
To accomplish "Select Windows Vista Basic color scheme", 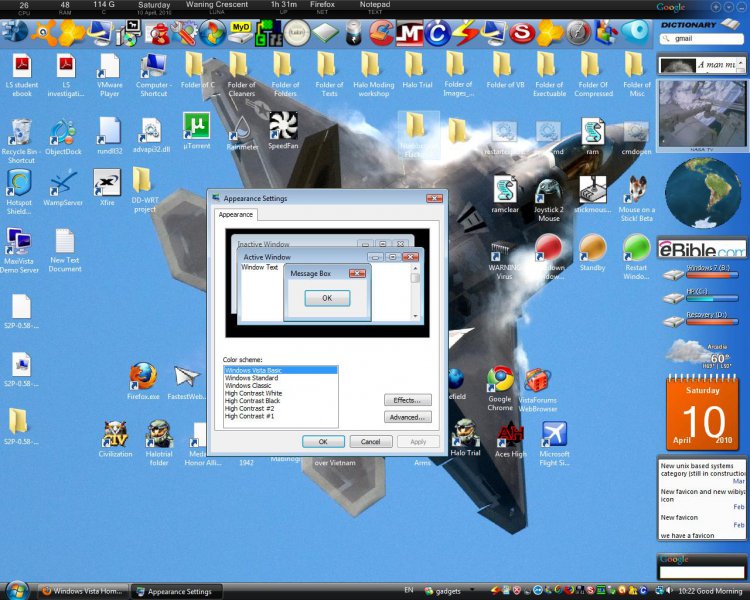I will click(x=281, y=370).
